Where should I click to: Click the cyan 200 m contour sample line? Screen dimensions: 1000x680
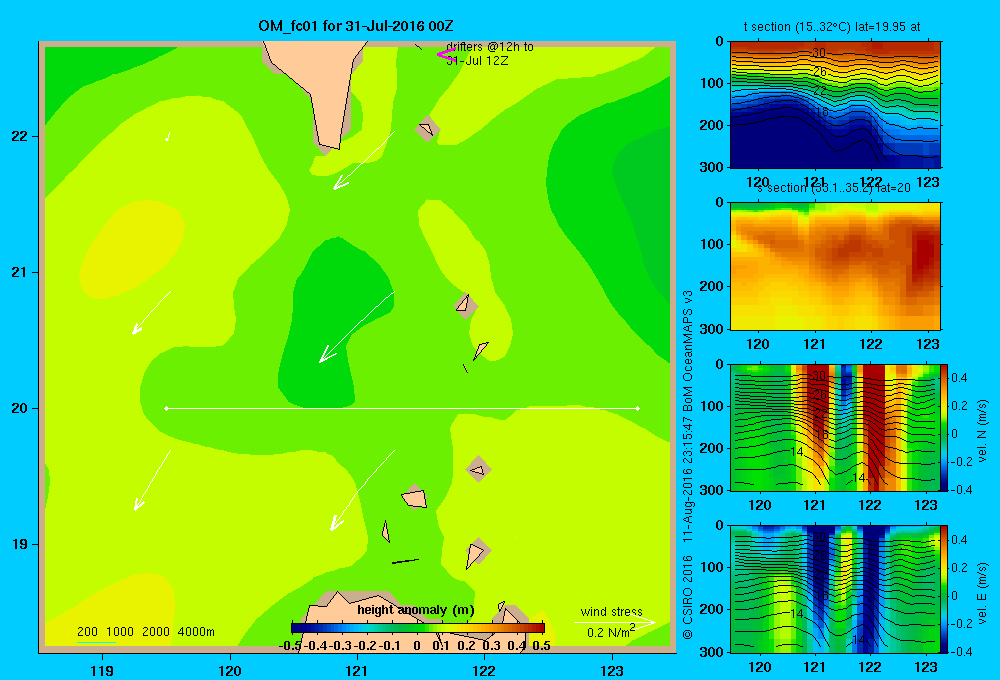tap(96, 641)
